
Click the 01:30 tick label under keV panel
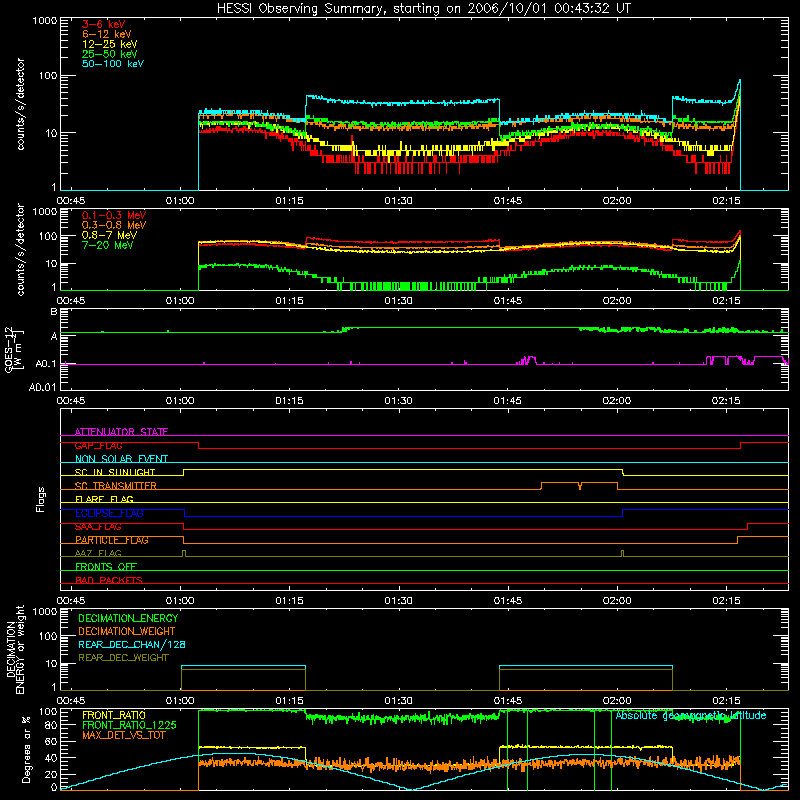click(x=398, y=201)
